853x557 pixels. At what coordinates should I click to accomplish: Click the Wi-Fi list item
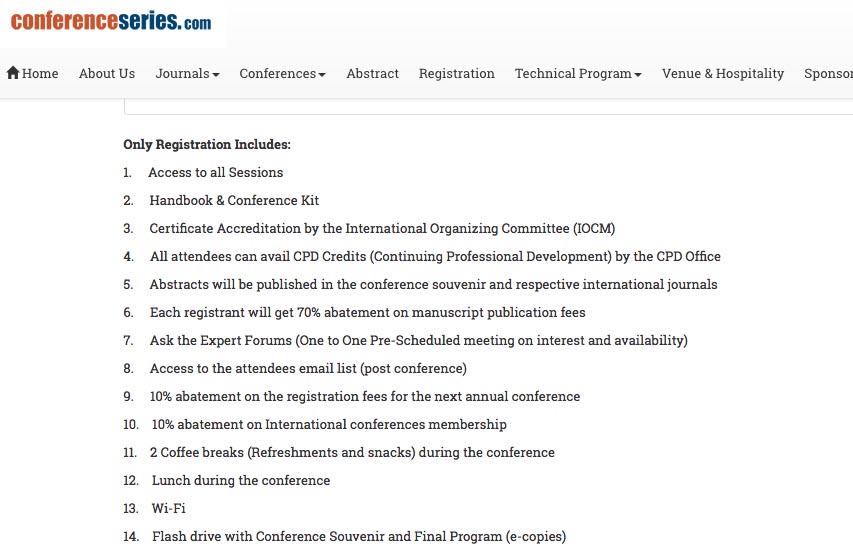point(168,508)
